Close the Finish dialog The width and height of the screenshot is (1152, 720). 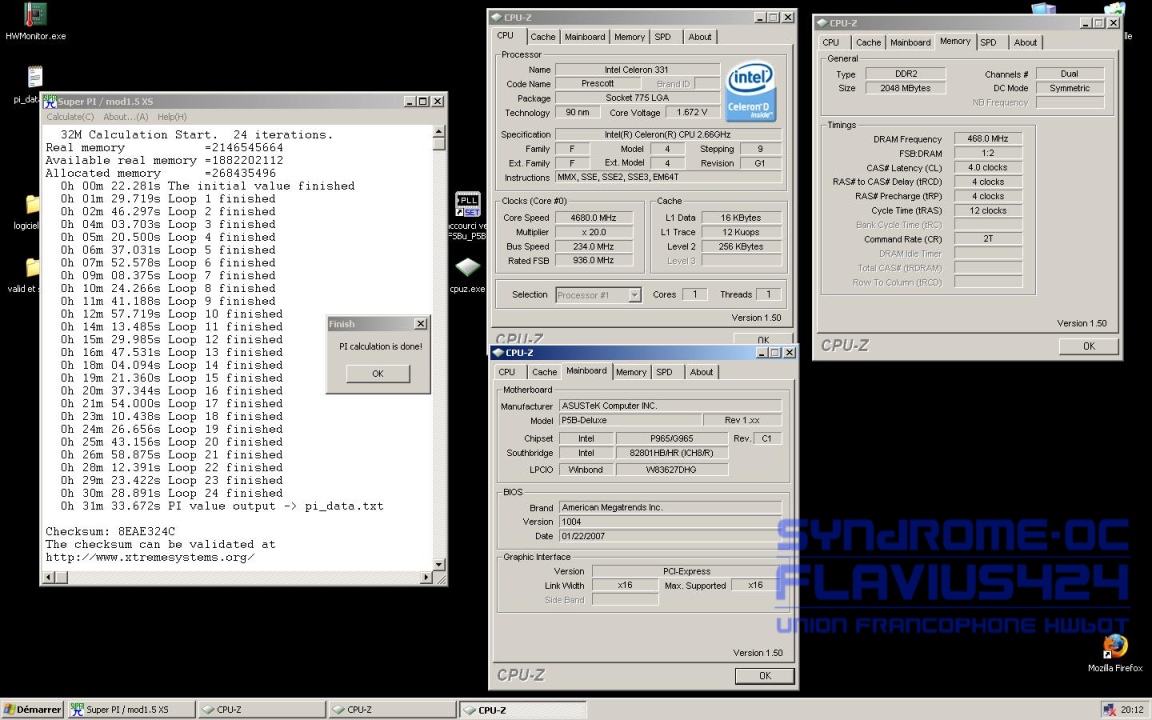pyautogui.click(x=420, y=323)
